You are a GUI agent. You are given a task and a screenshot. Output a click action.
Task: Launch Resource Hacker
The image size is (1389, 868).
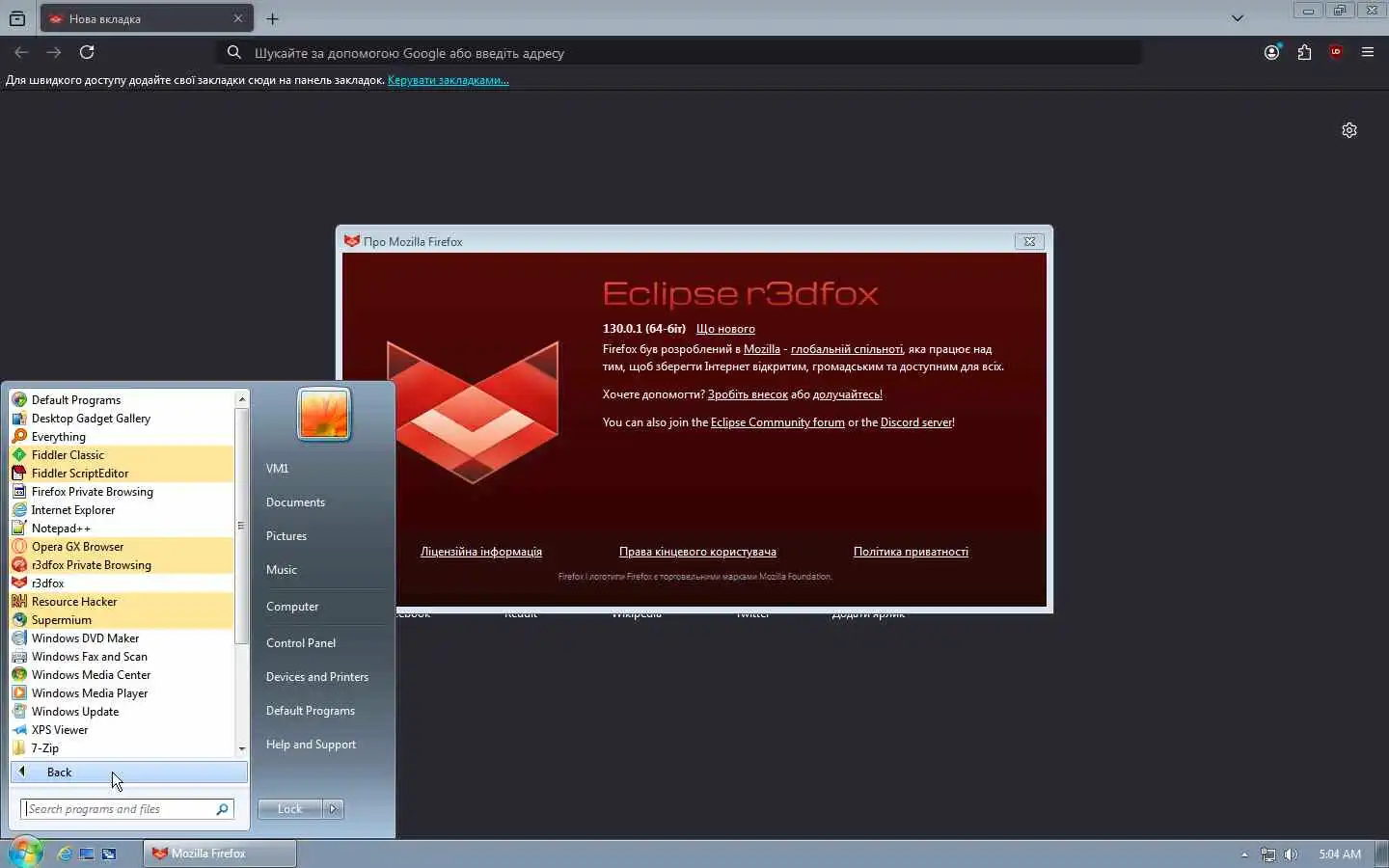pyautogui.click(x=122, y=602)
